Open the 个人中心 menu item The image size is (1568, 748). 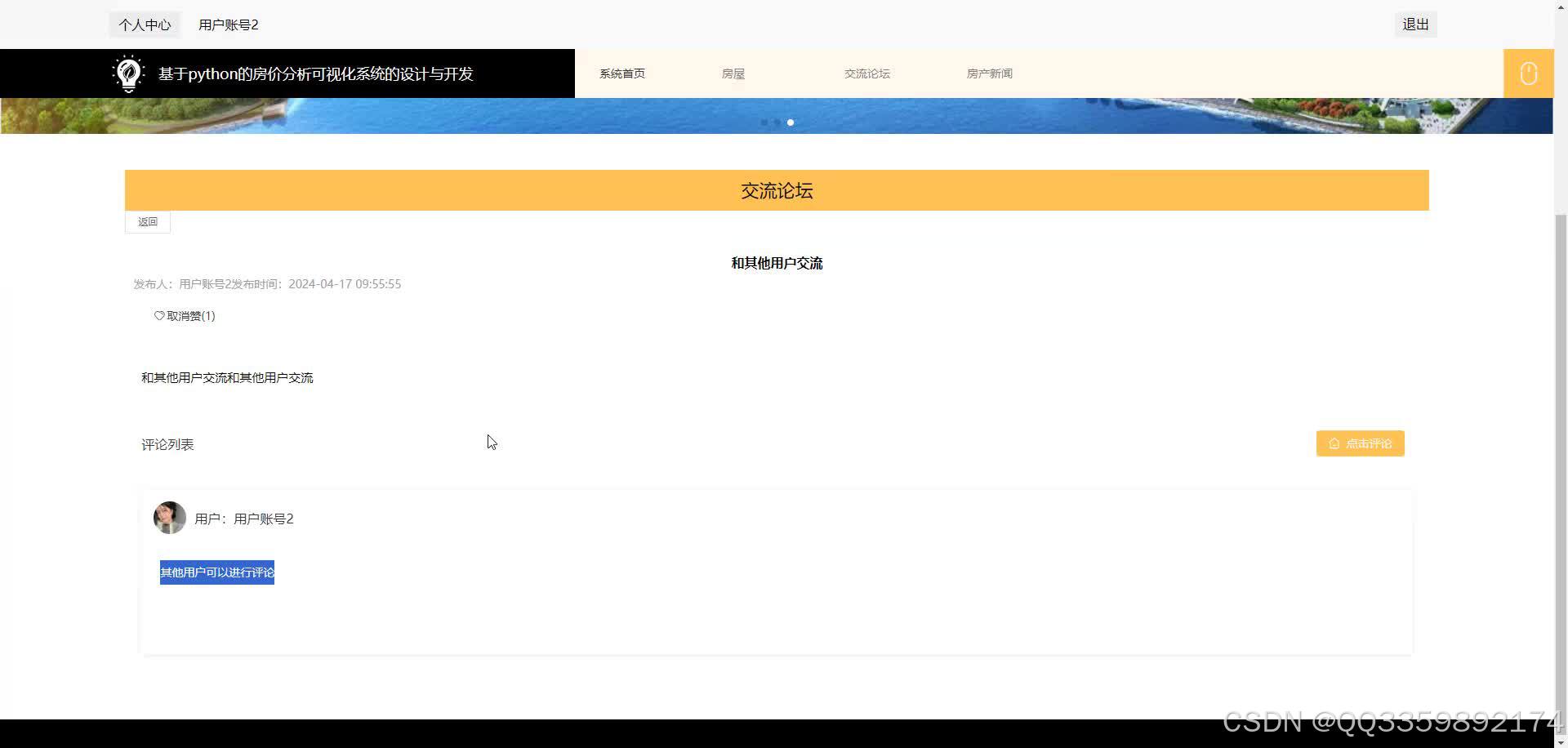click(x=145, y=24)
